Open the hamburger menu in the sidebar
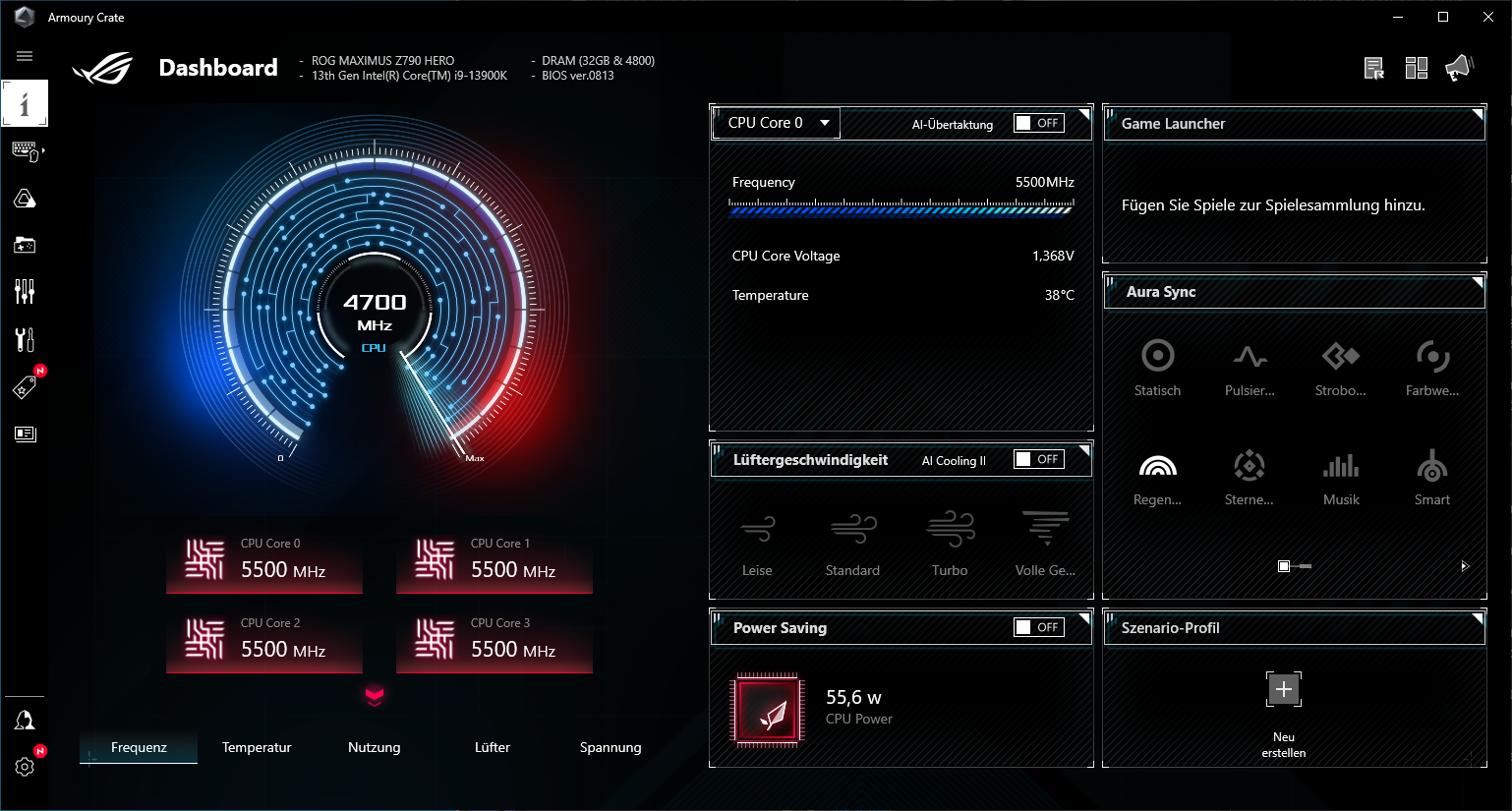1512x811 pixels. (25, 56)
